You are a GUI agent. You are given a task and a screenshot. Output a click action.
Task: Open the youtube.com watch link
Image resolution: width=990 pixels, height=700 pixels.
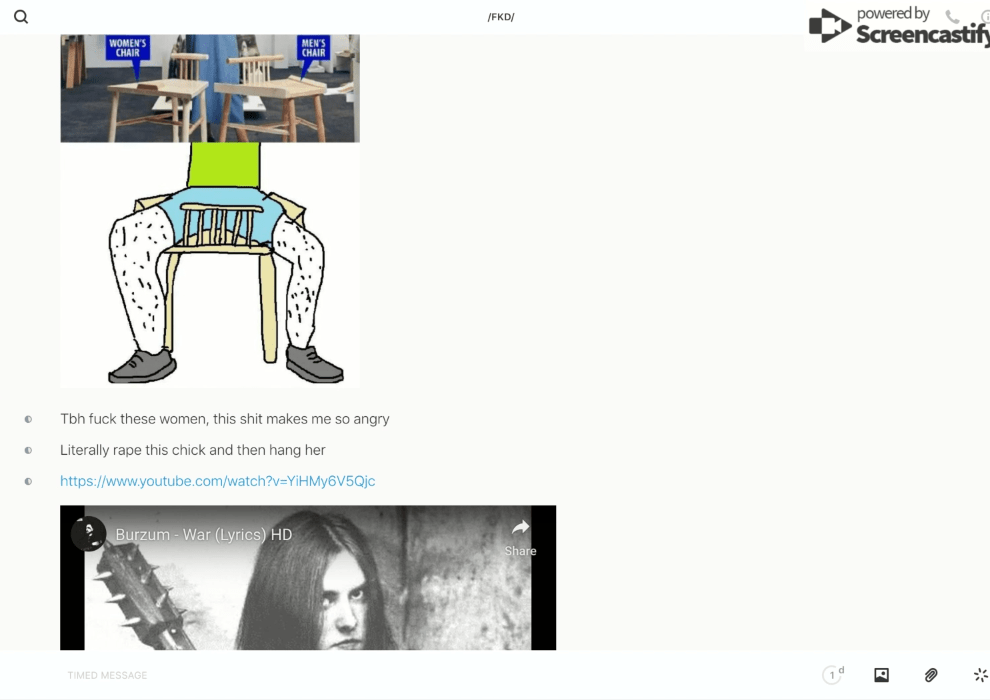tap(217, 481)
